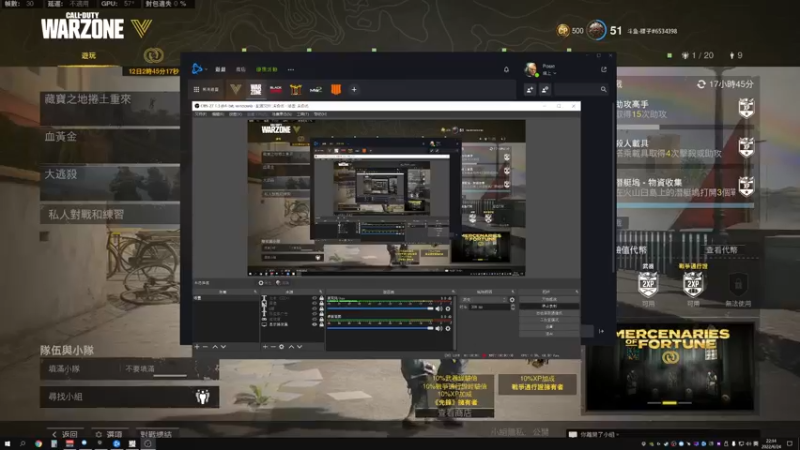This screenshot has width=800, height=450.
Task: Remove the selected OBS source
Action: [x=273, y=347]
